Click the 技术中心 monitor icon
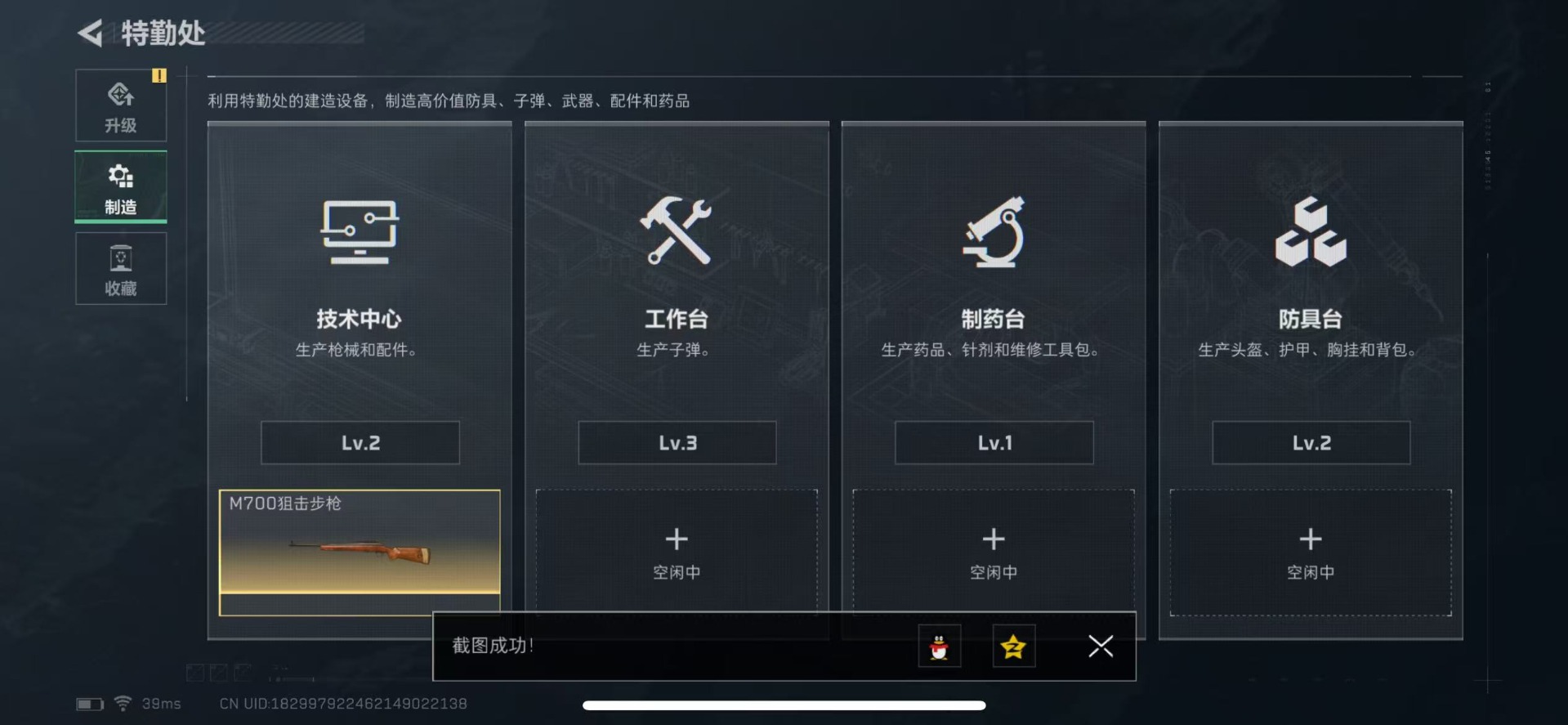1568x725 pixels. pos(360,232)
